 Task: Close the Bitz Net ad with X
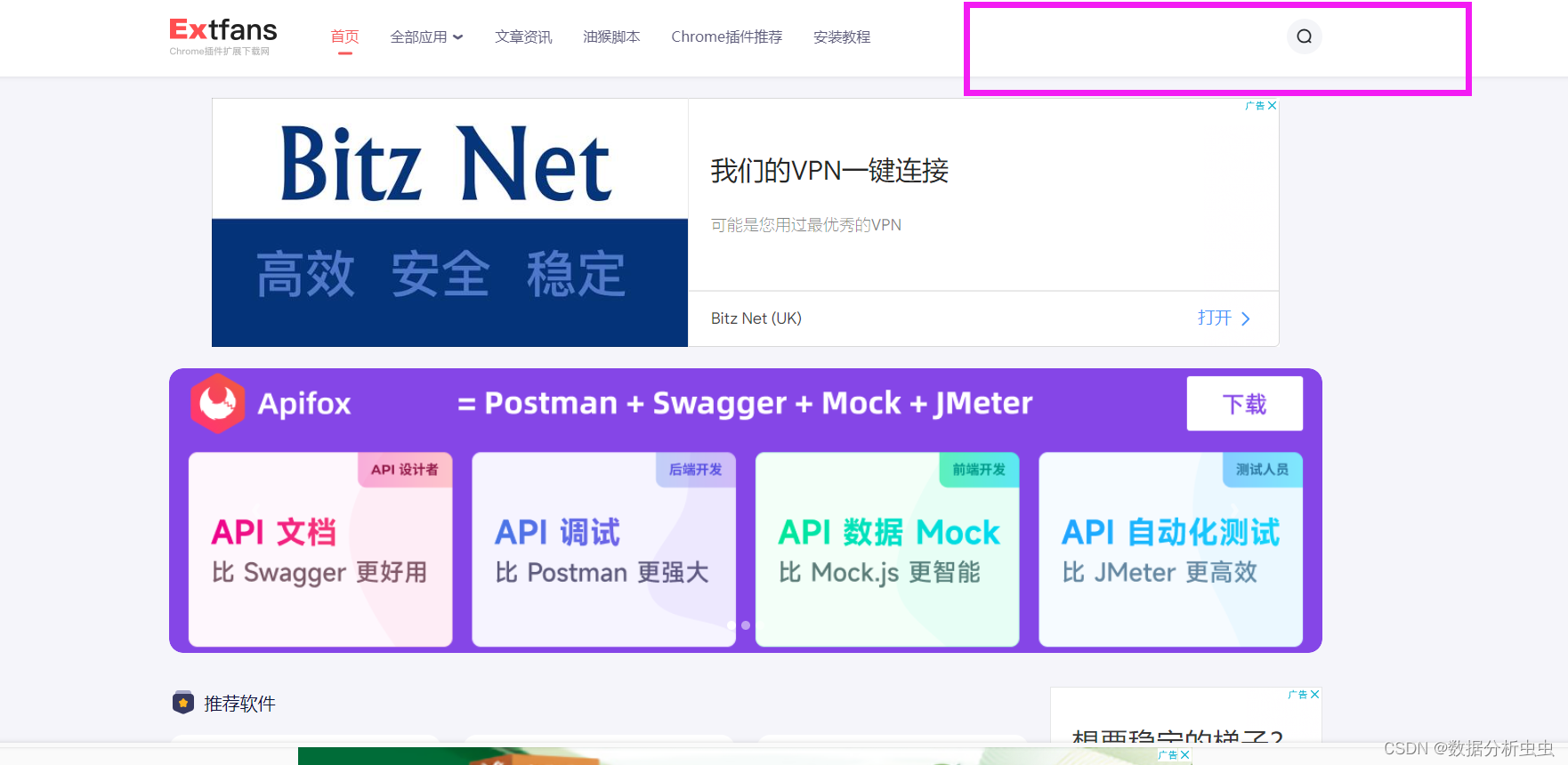1273,105
